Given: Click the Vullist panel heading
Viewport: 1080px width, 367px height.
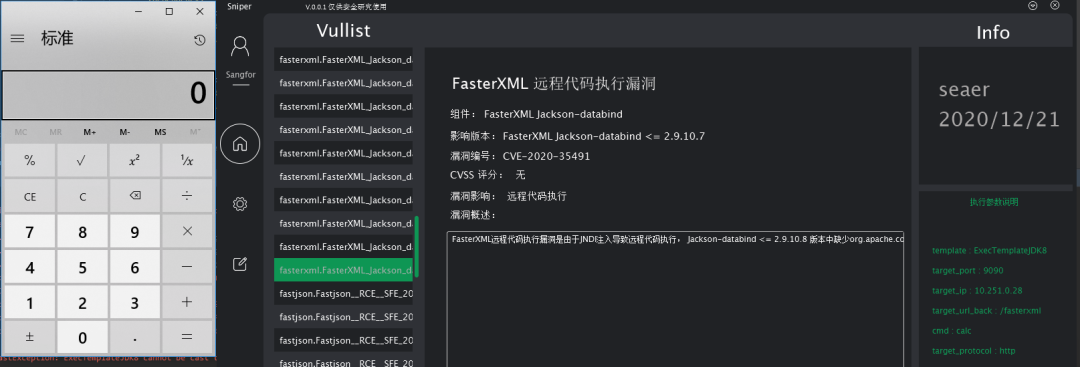Looking at the screenshot, I should click(343, 31).
